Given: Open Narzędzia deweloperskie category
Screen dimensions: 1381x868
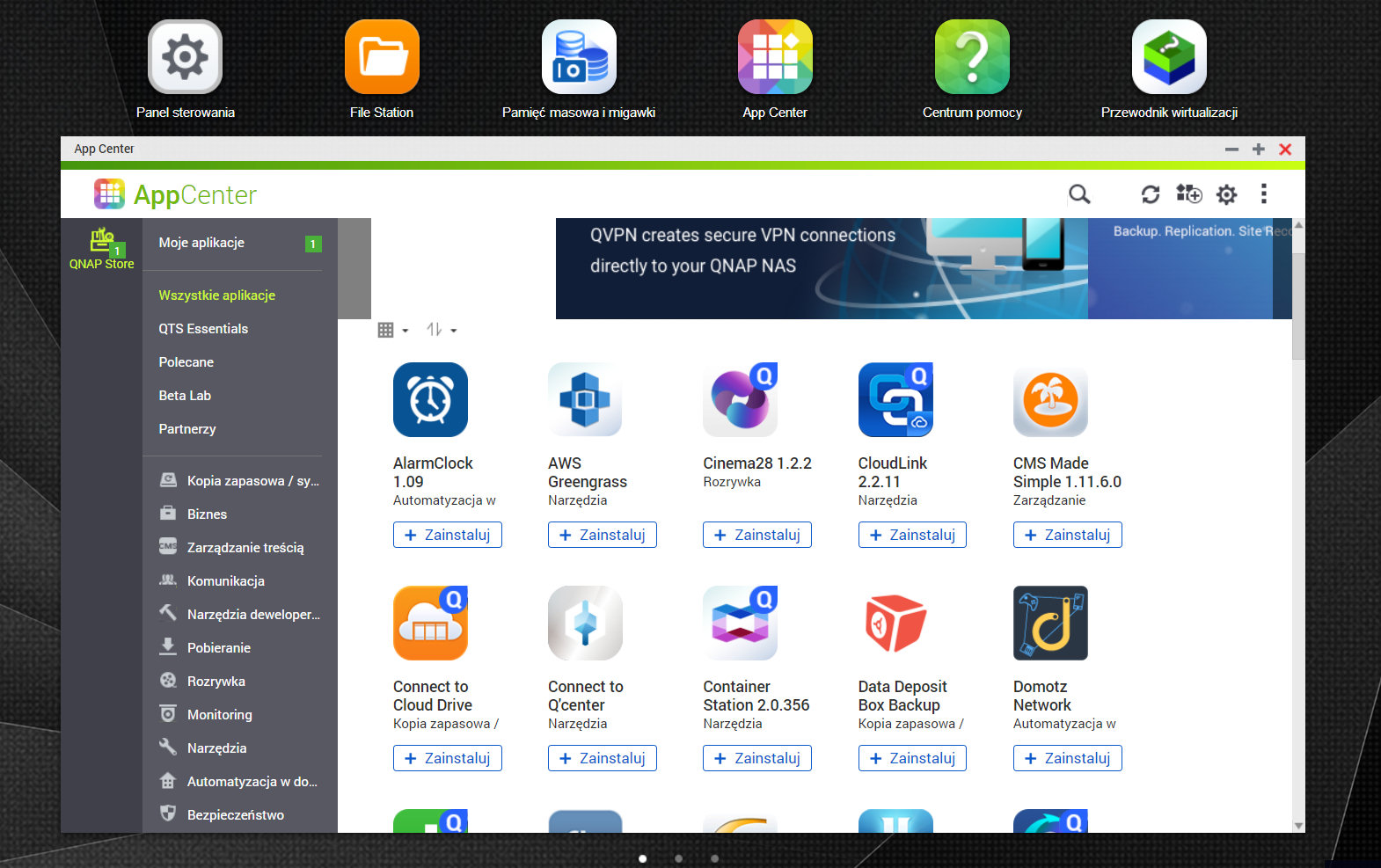Looking at the screenshot, I should [240, 615].
